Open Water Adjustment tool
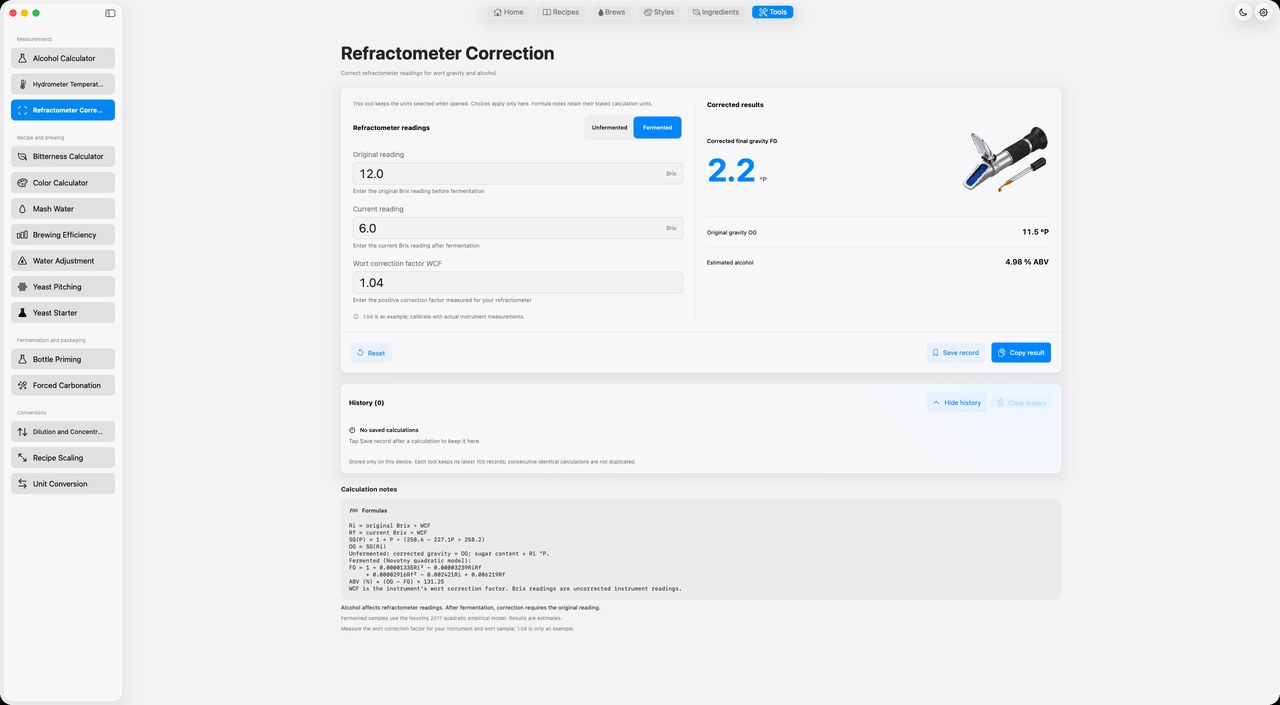Image resolution: width=1280 pixels, height=705 pixels. [x=63, y=260]
